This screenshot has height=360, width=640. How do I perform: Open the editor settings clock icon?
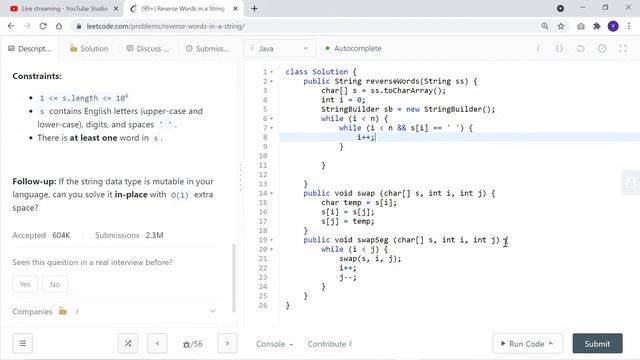[x=602, y=49]
